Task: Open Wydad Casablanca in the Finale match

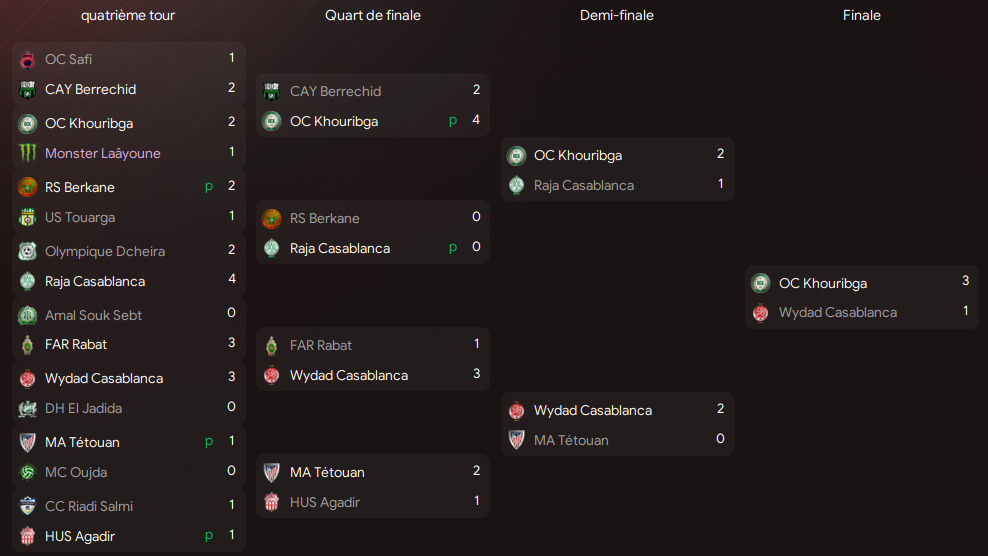Action: point(837,313)
